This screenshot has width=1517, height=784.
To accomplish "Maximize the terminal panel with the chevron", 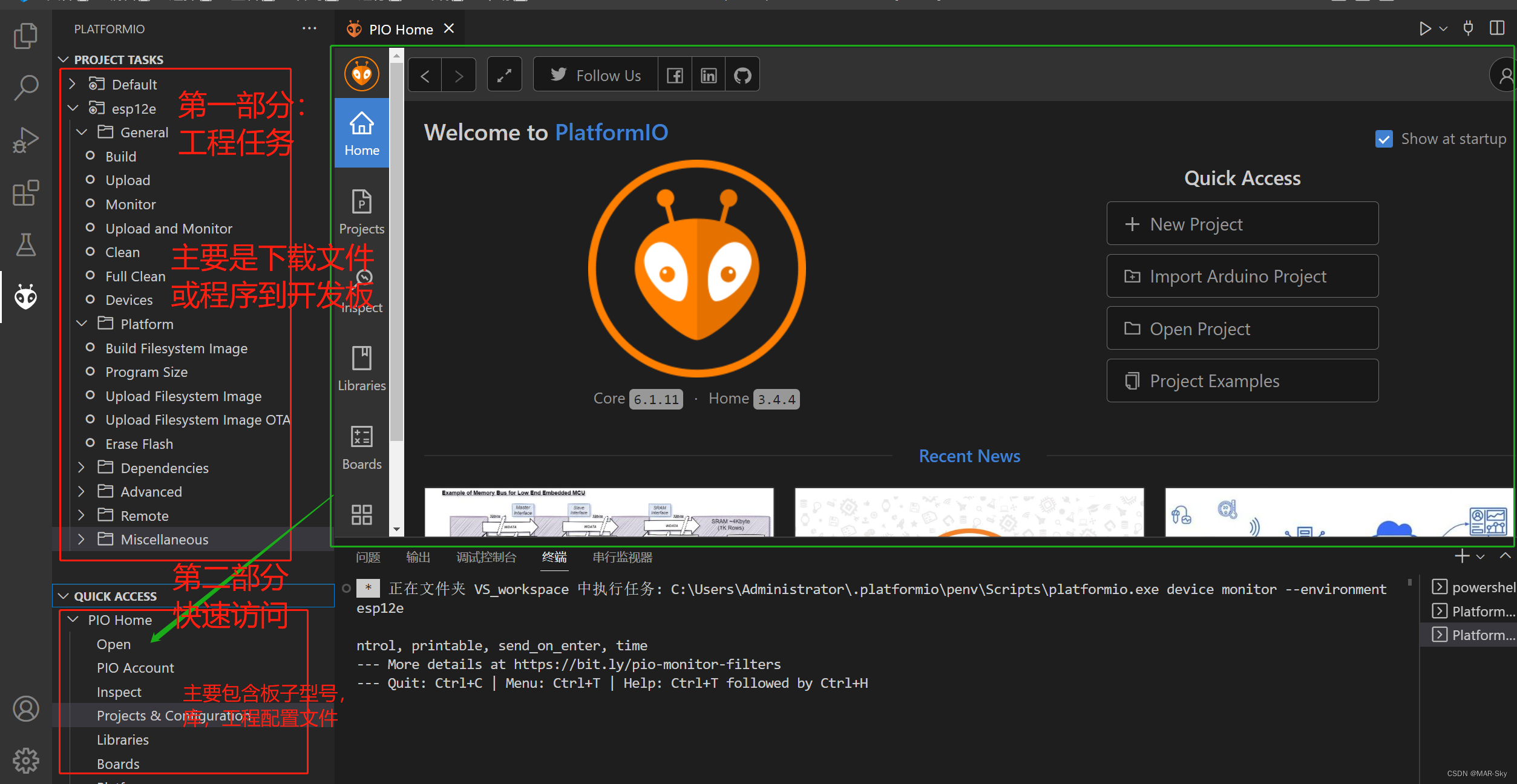I will tap(1505, 556).
